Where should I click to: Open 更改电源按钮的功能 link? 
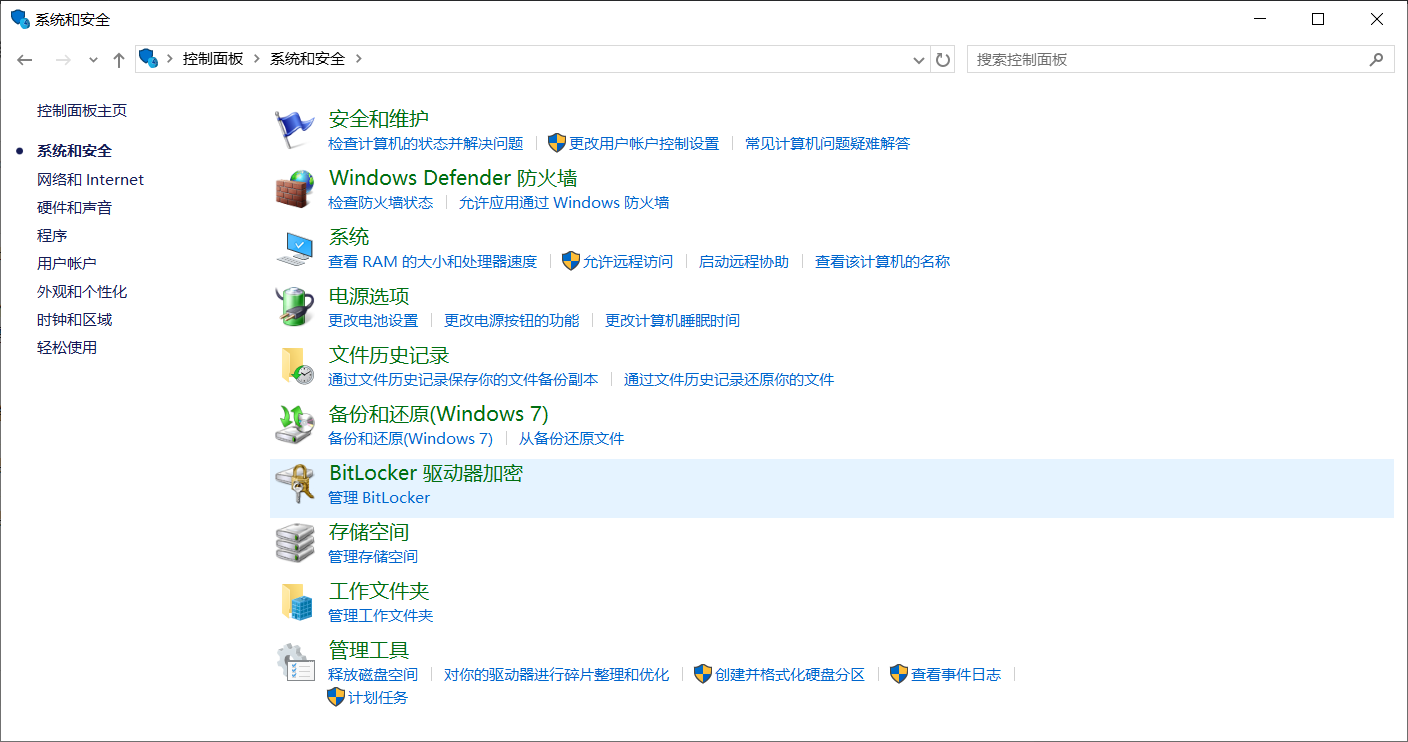[x=512, y=320]
